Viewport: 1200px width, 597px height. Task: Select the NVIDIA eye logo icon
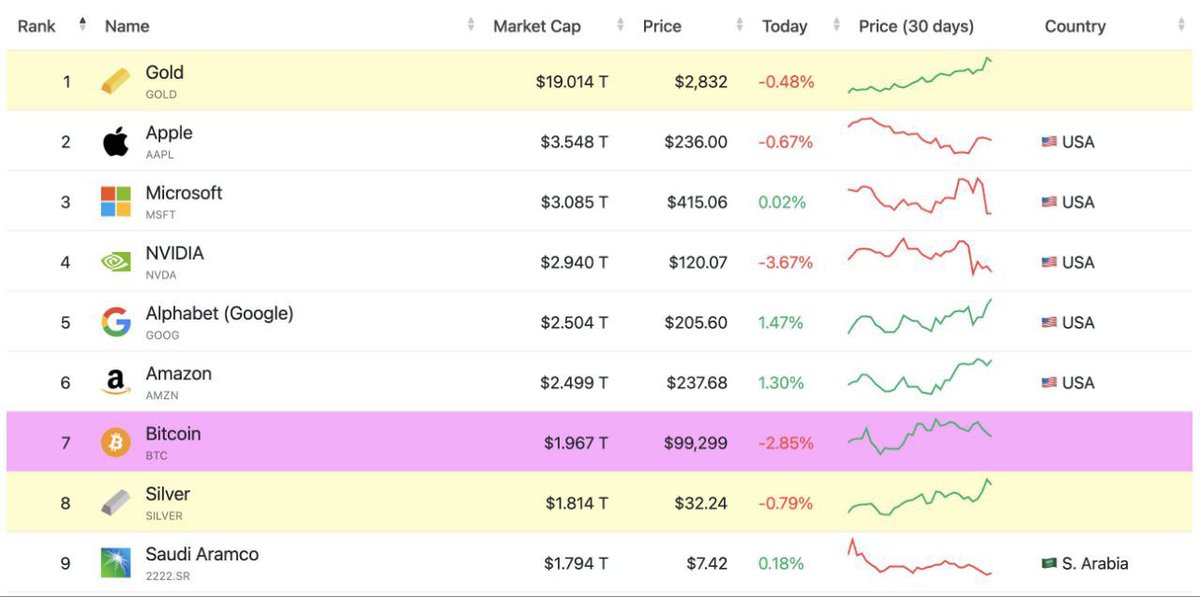[x=114, y=261]
